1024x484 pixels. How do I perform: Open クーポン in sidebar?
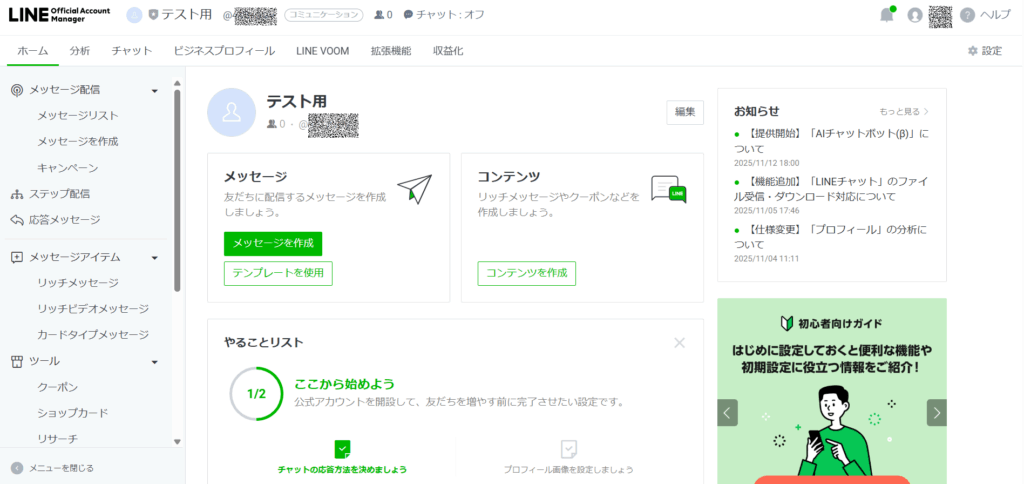(x=57, y=387)
